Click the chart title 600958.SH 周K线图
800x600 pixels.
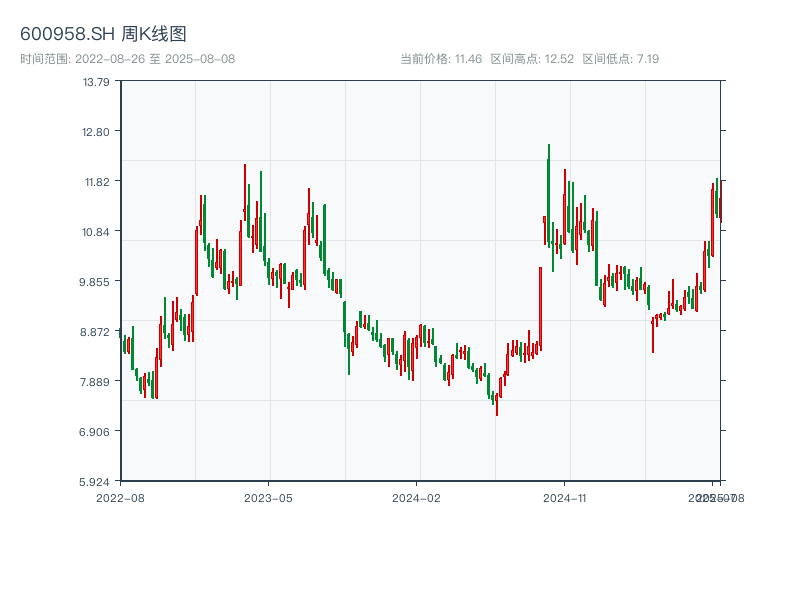tap(103, 34)
